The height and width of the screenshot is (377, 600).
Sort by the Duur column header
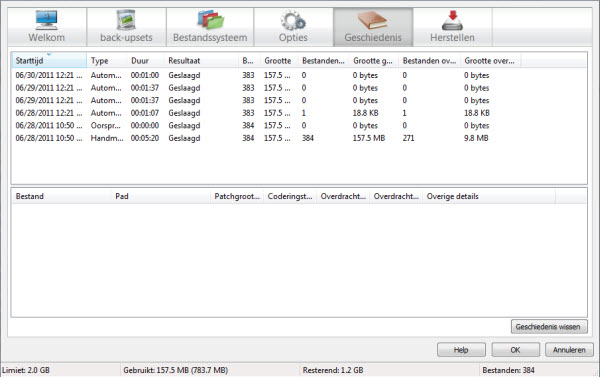point(145,60)
